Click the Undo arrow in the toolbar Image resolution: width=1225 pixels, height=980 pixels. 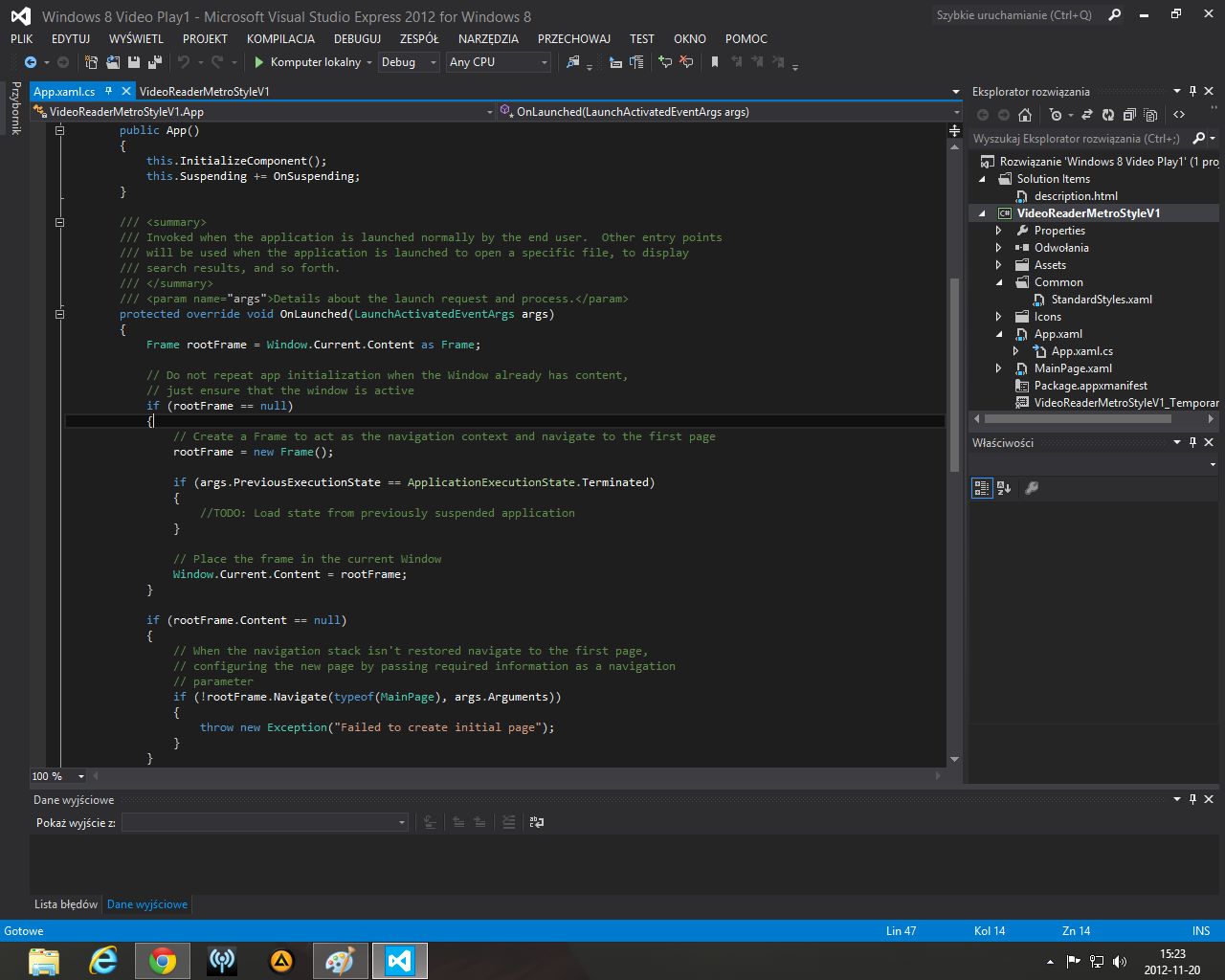(x=184, y=62)
